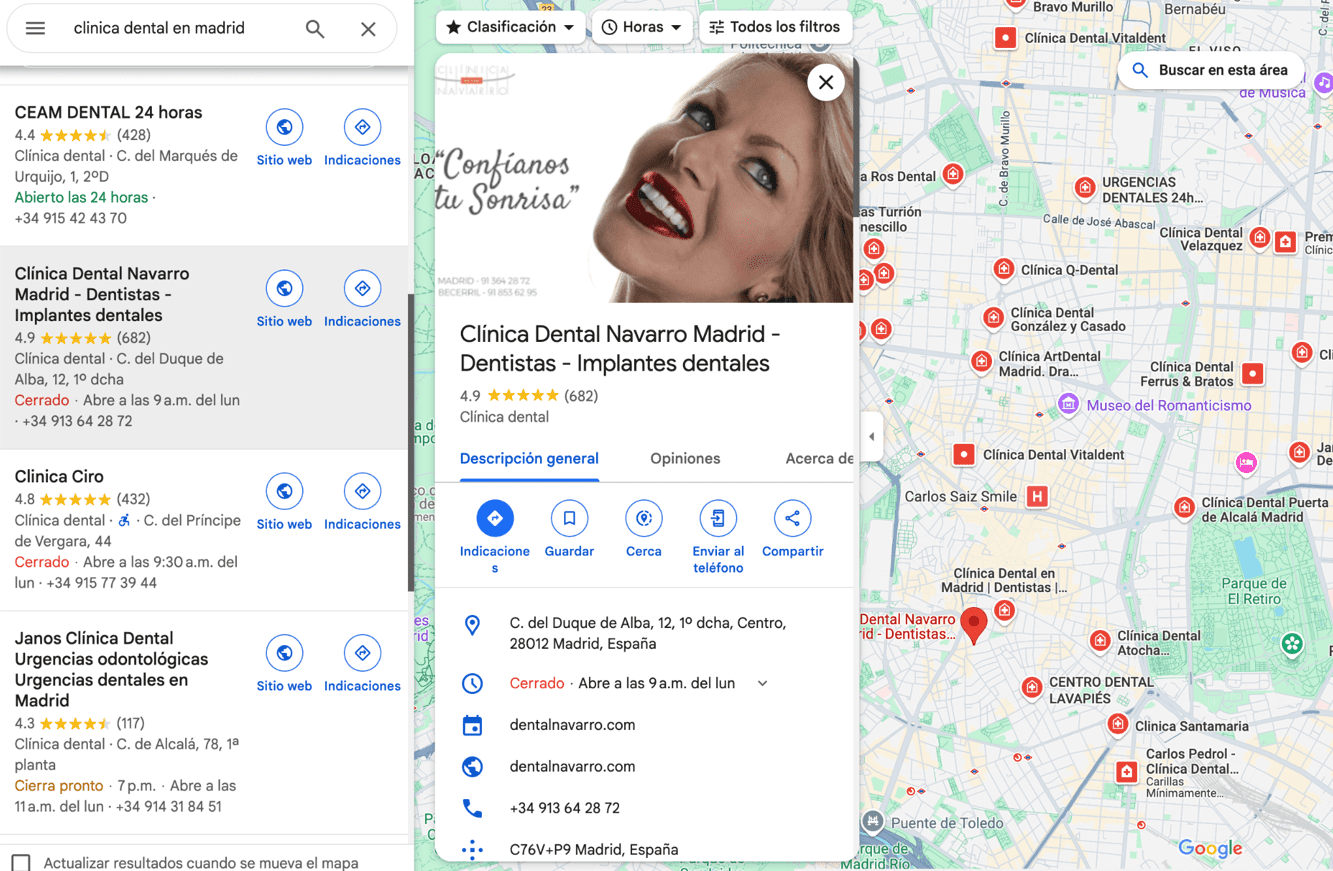This screenshot has width=1333, height=871.
Task: Switch to Descripción general tab
Action: point(529,459)
